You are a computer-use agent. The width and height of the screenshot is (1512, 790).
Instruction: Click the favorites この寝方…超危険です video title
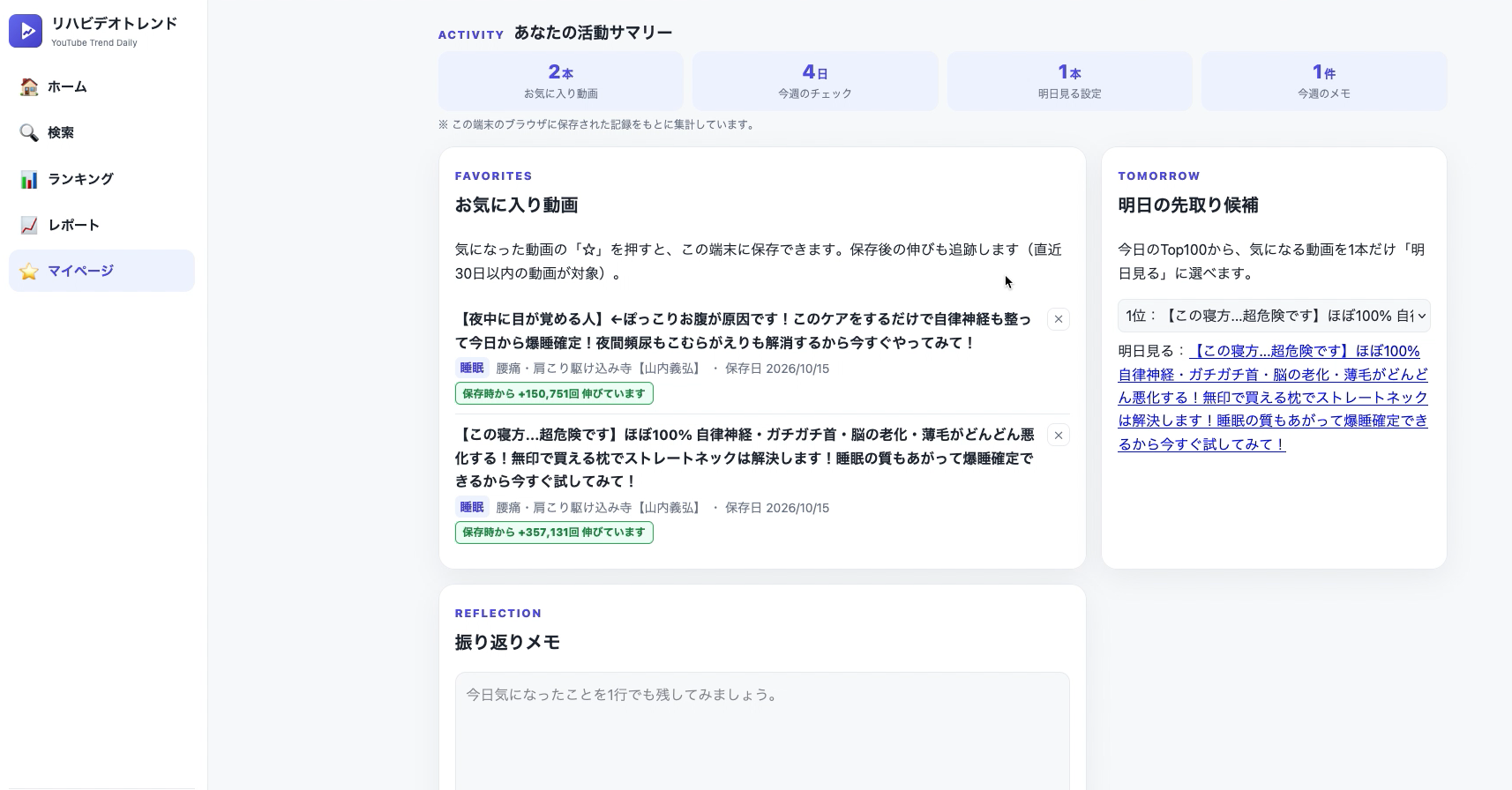[x=745, y=458]
